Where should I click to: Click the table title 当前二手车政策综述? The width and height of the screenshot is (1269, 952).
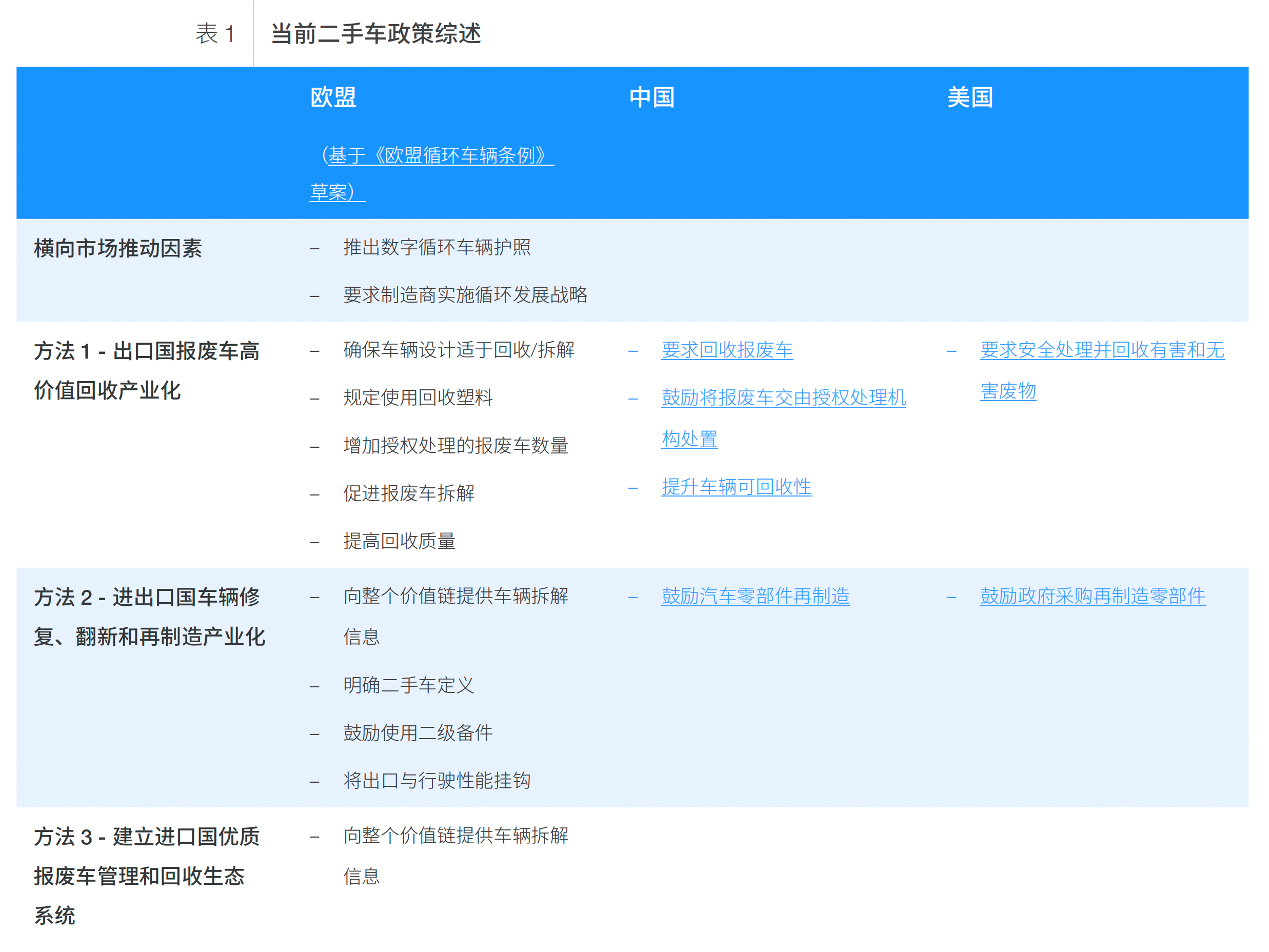click(x=376, y=34)
